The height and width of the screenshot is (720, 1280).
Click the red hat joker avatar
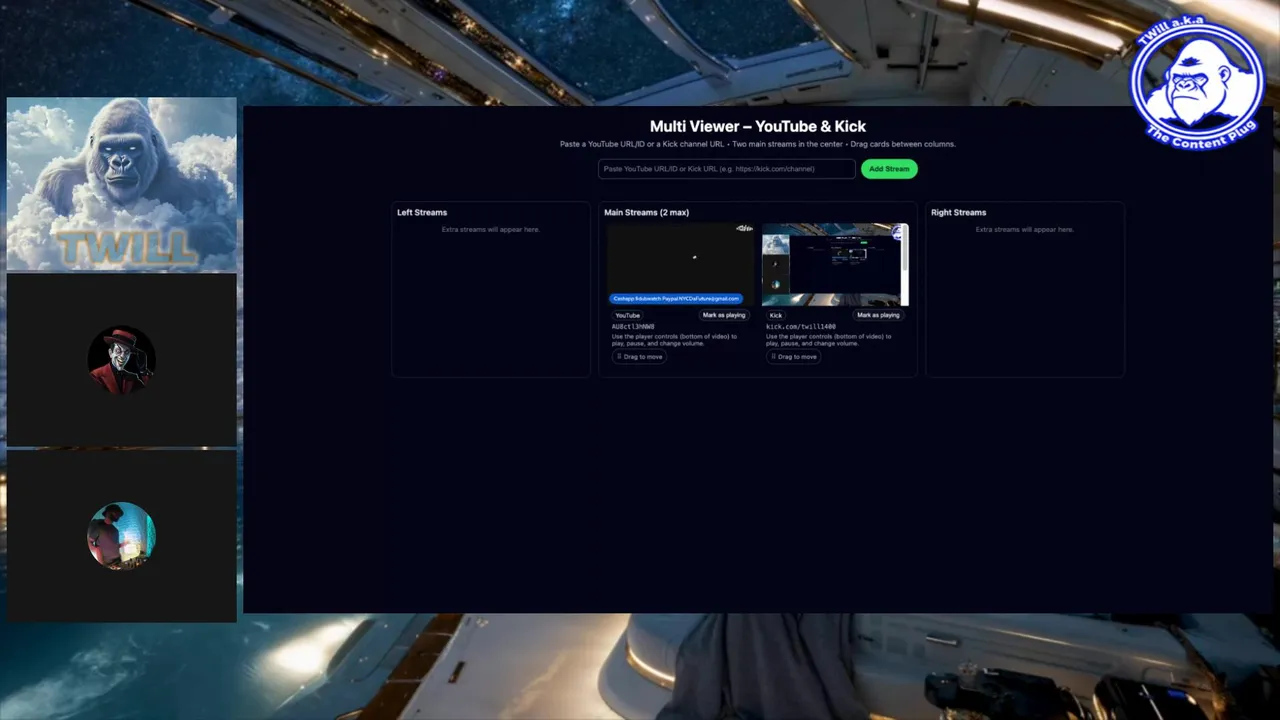click(121, 359)
